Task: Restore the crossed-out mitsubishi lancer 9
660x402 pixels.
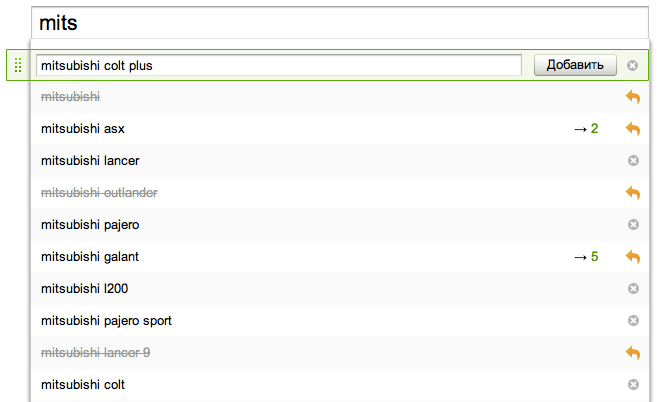Action: [x=632, y=353]
